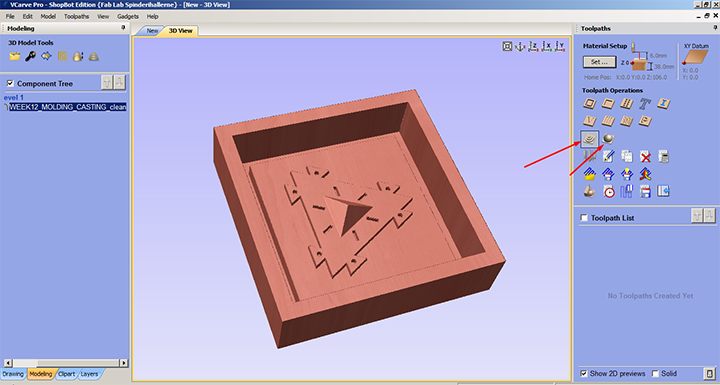Create a Prism carving toolpath

pyautogui.click(x=645, y=121)
